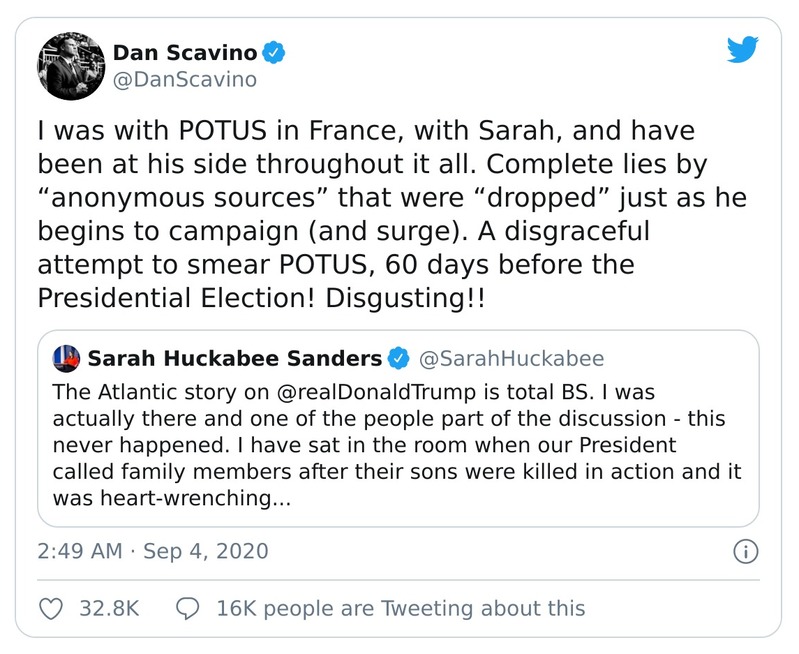This screenshot has height=654, width=799.
Task: Click Sarah Huckabee Sanders' verified badge
Action: [x=397, y=358]
